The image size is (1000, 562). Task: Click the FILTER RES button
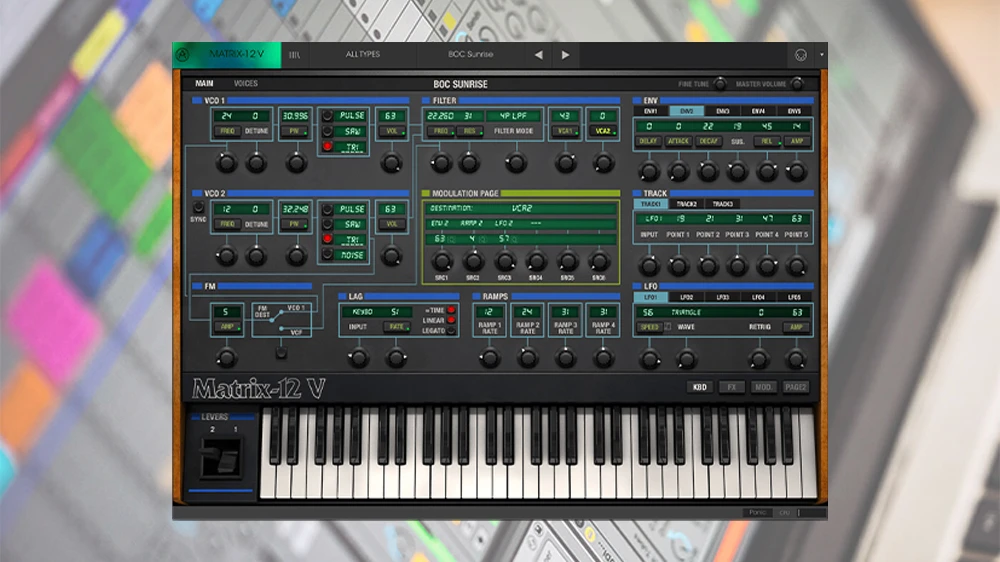click(471, 131)
